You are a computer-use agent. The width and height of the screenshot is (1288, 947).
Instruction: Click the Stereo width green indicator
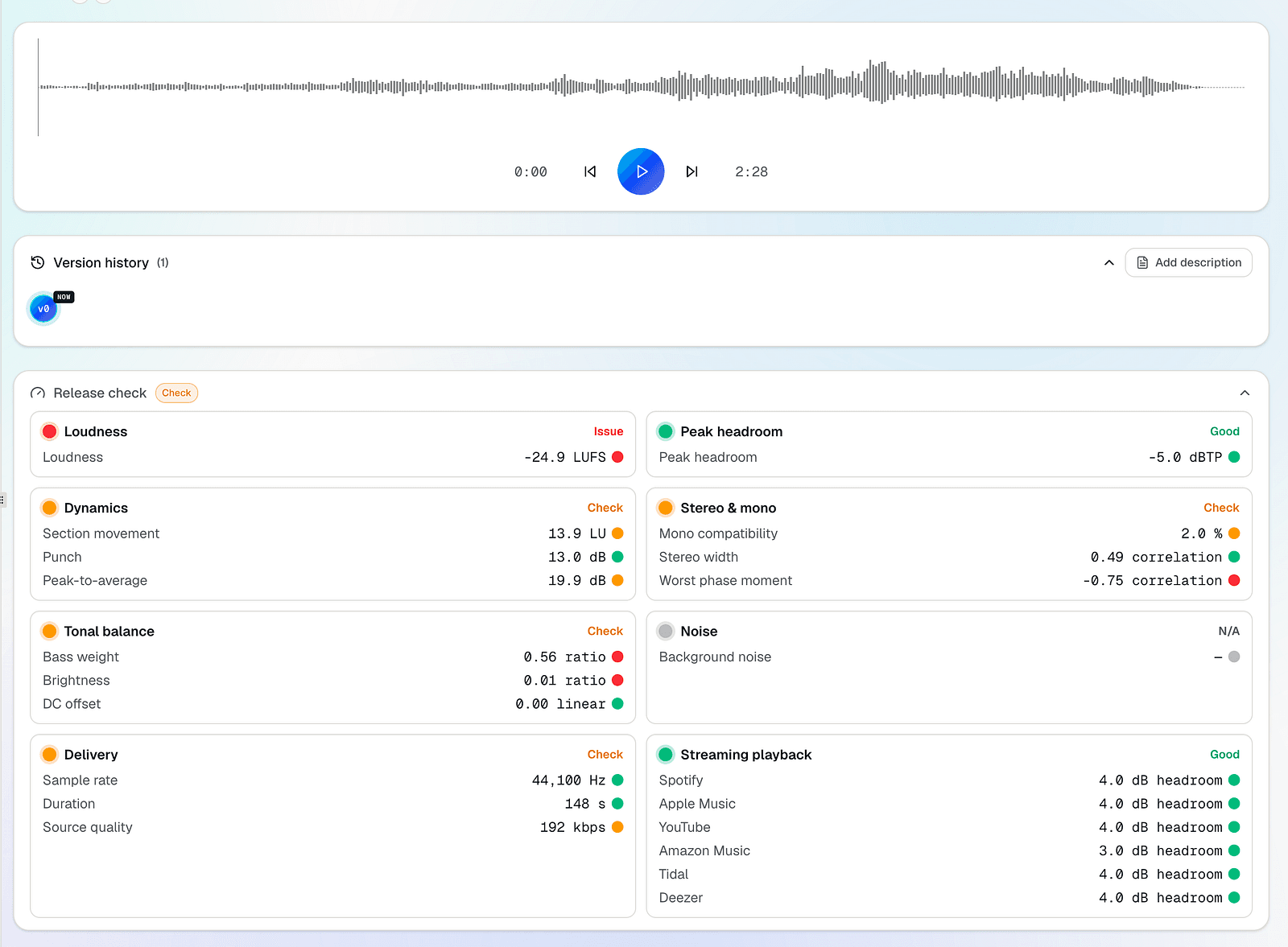[x=1234, y=557]
